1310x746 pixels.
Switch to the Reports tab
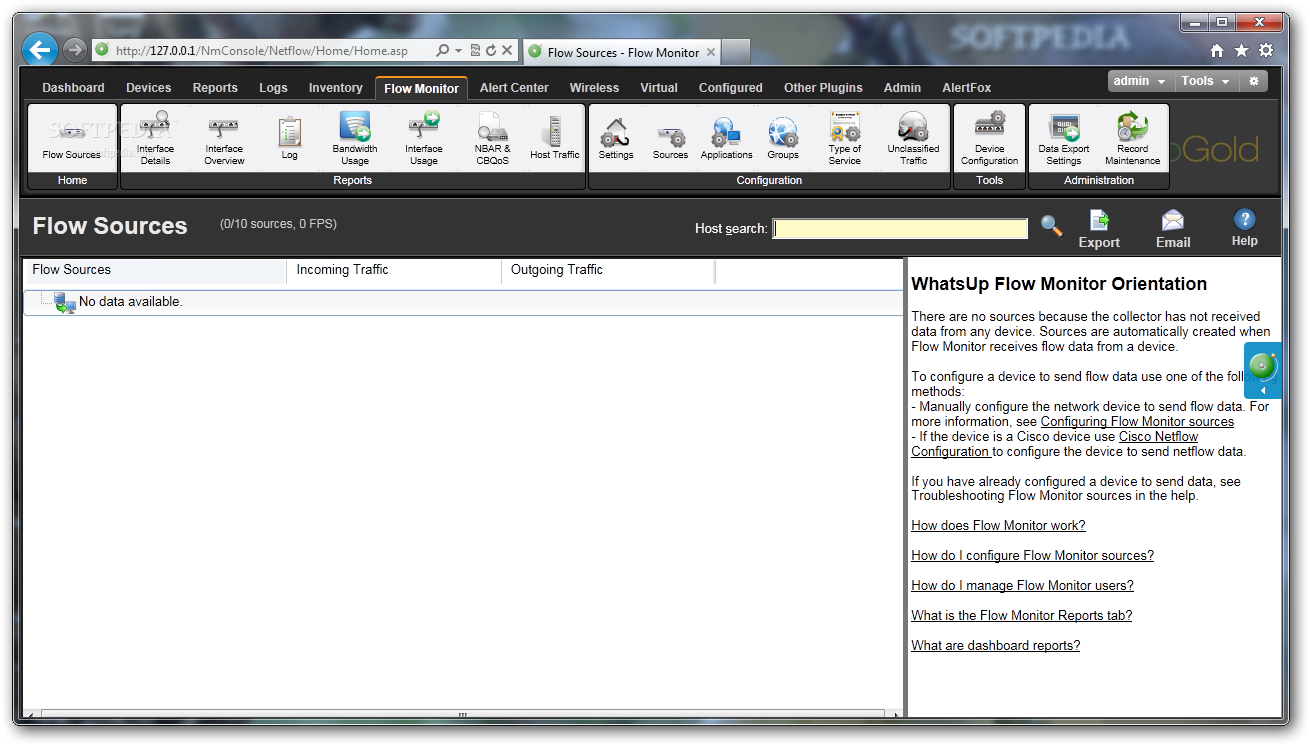click(x=215, y=88)
